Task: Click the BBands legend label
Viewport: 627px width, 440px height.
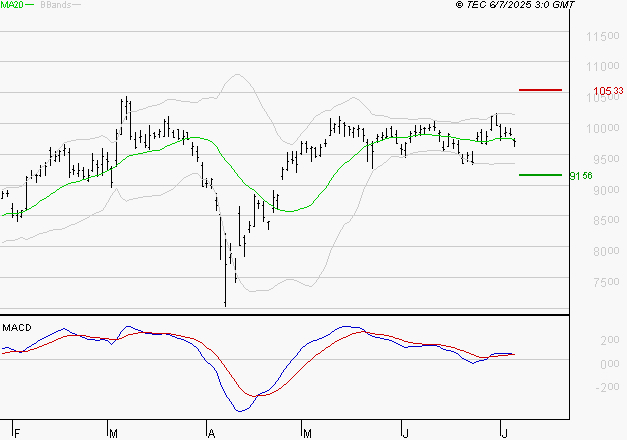Action: pyautogui.click(x=56, y=5)
